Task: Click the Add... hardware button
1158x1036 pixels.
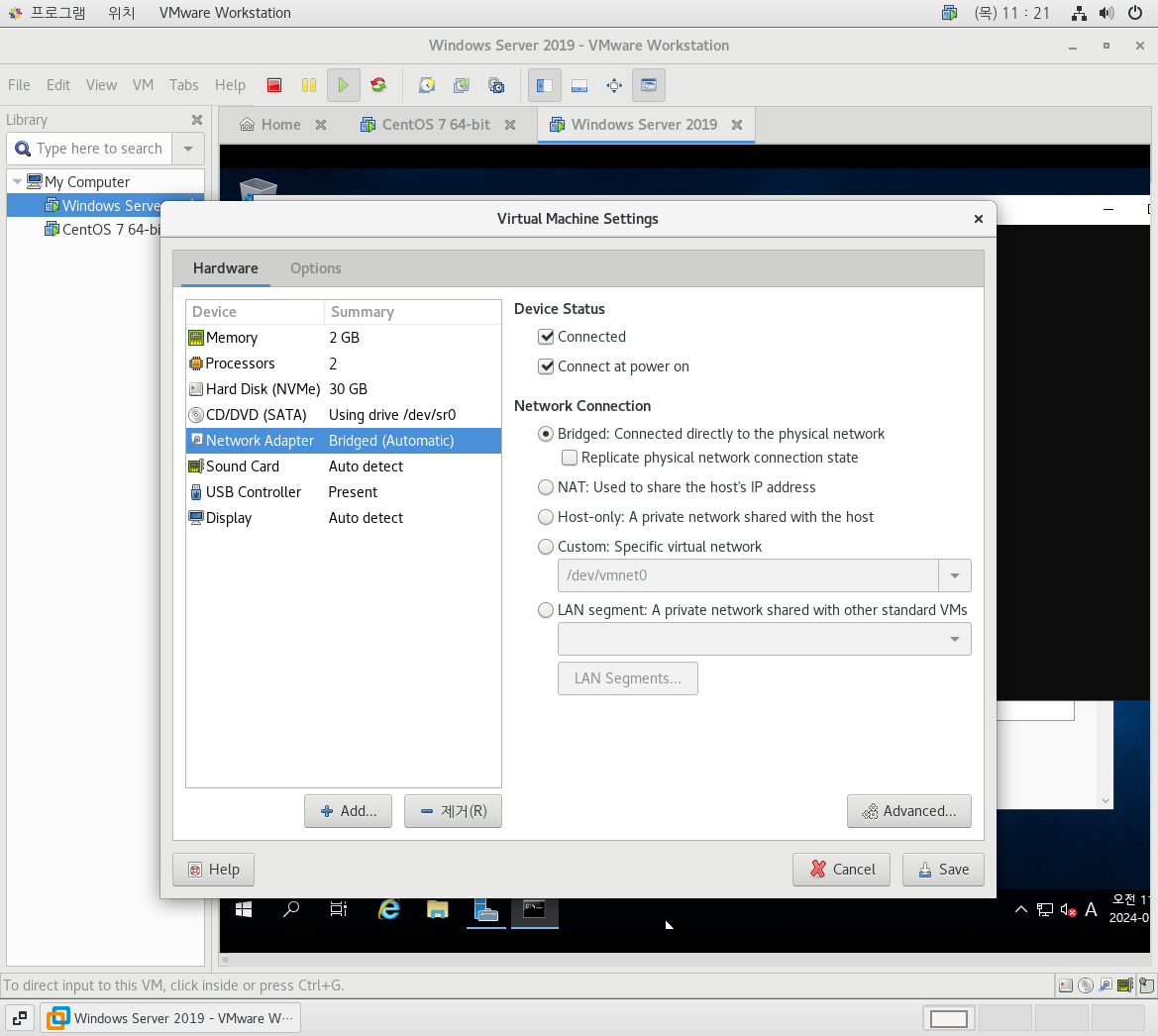Action: click(x=348, y=811)
